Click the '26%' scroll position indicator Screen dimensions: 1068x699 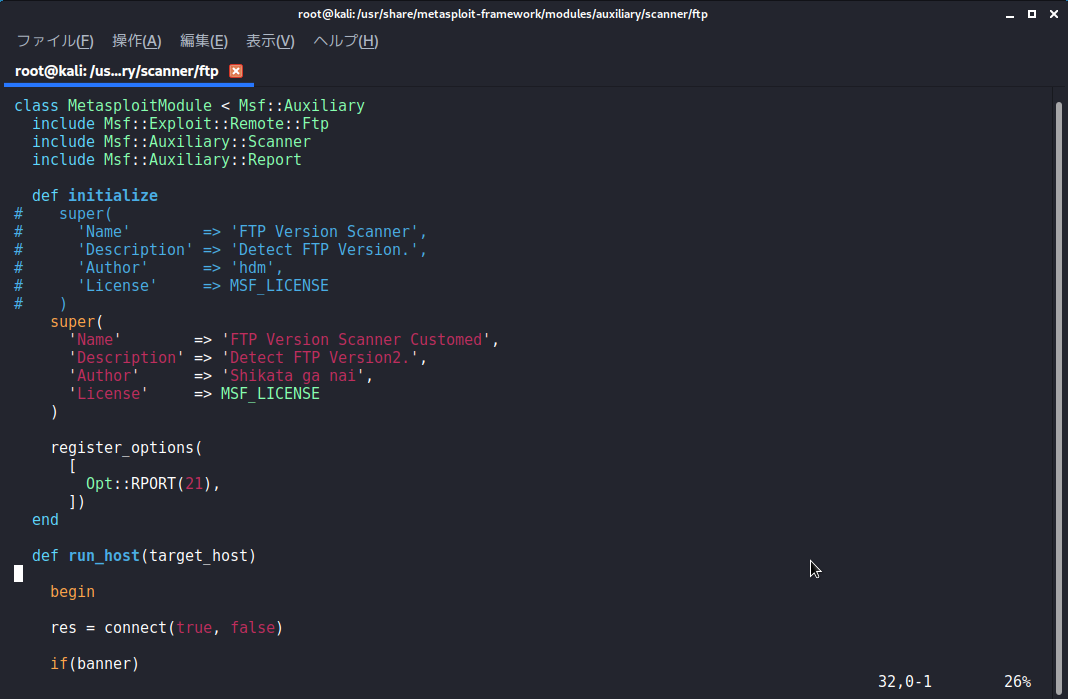[x=1018, y=681]
